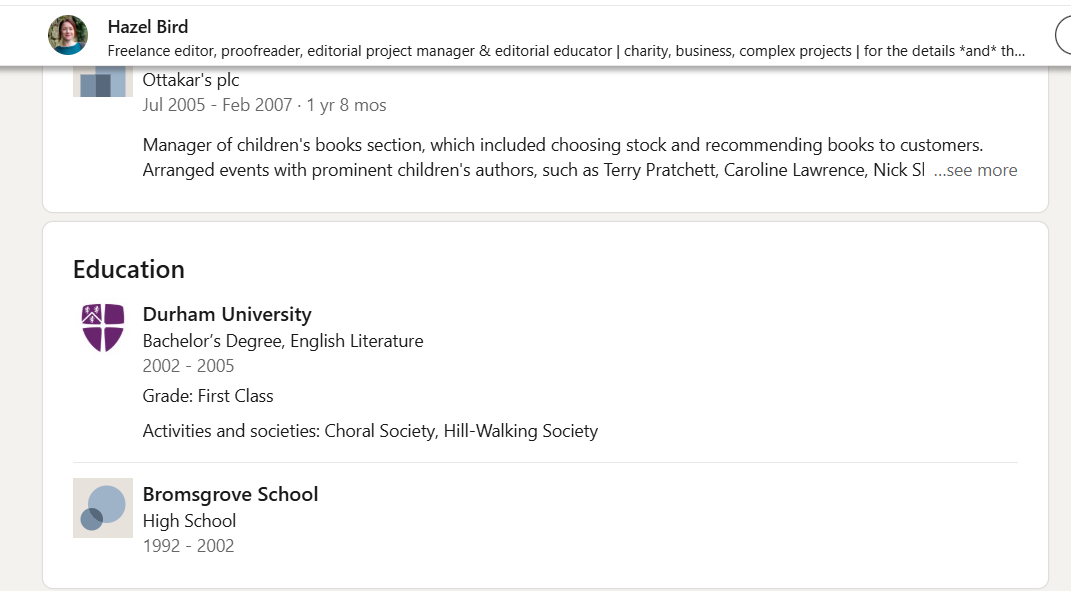The image size is (1071, 591).
Task: Click the Activities and societies line
Action: (370, 431)
